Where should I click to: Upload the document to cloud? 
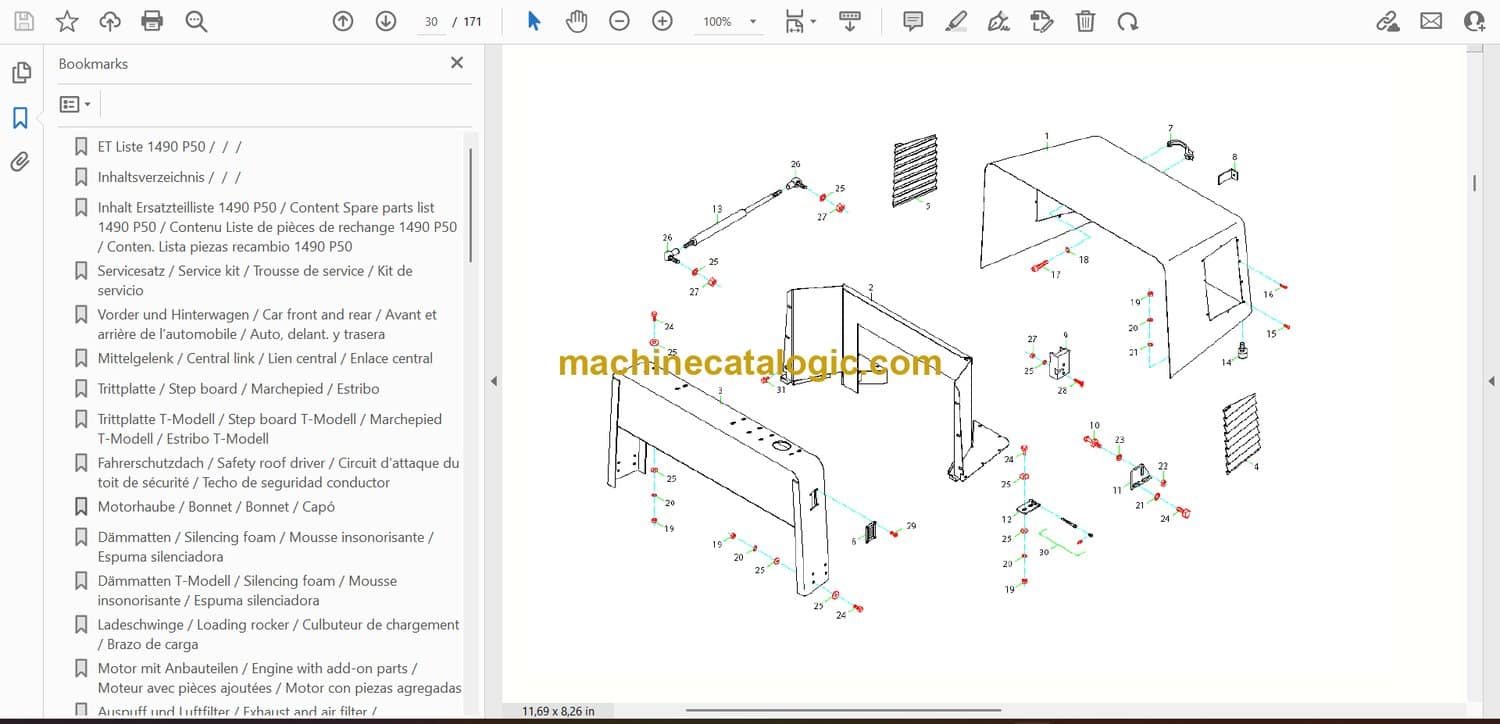(110, 21)
